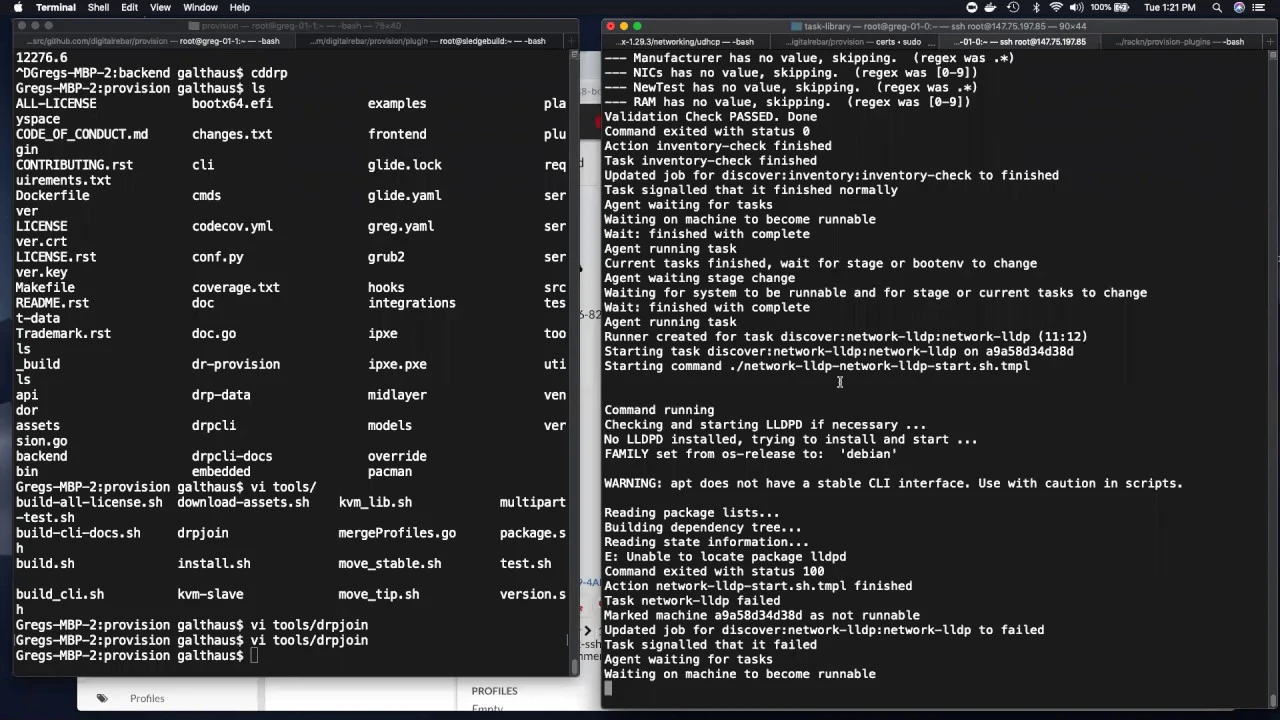
Task: Click 'mergeProfiles.go' in tools listing
Action: pos(397,533)
